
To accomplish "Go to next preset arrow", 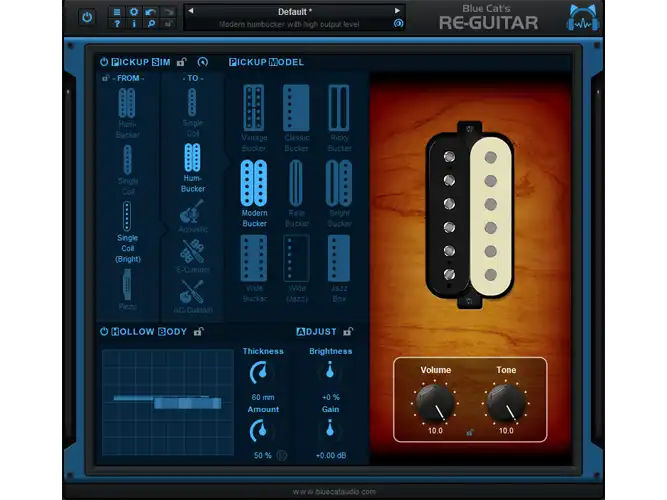I will click(x=397, y=11).
